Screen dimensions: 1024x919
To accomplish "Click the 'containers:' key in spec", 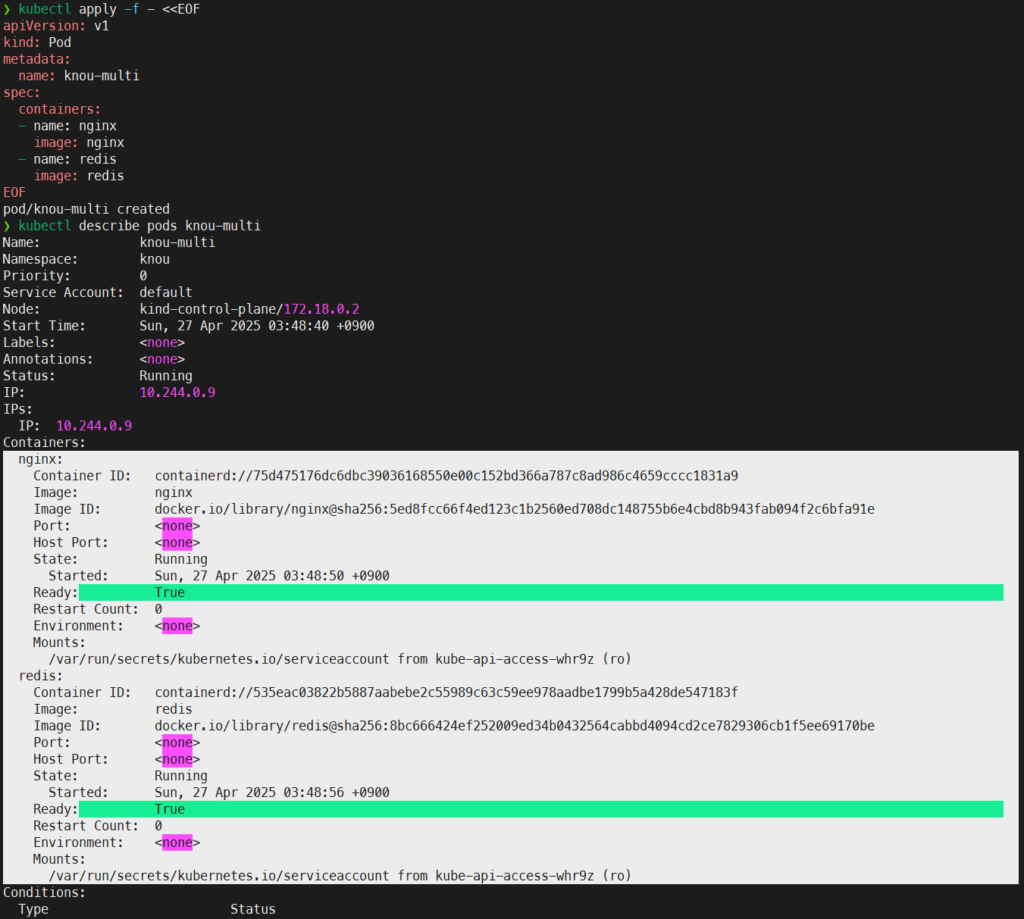I will (59, 109).
